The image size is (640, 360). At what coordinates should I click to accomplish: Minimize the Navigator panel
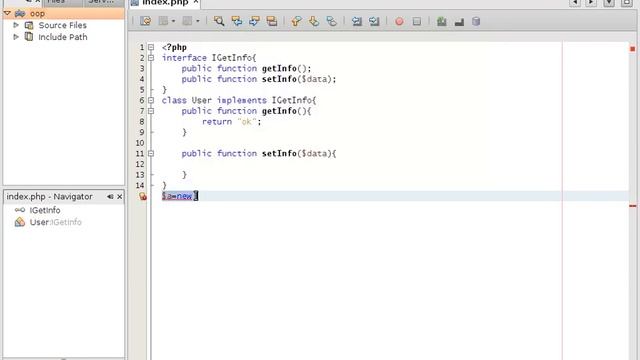[x=110, y=197]
